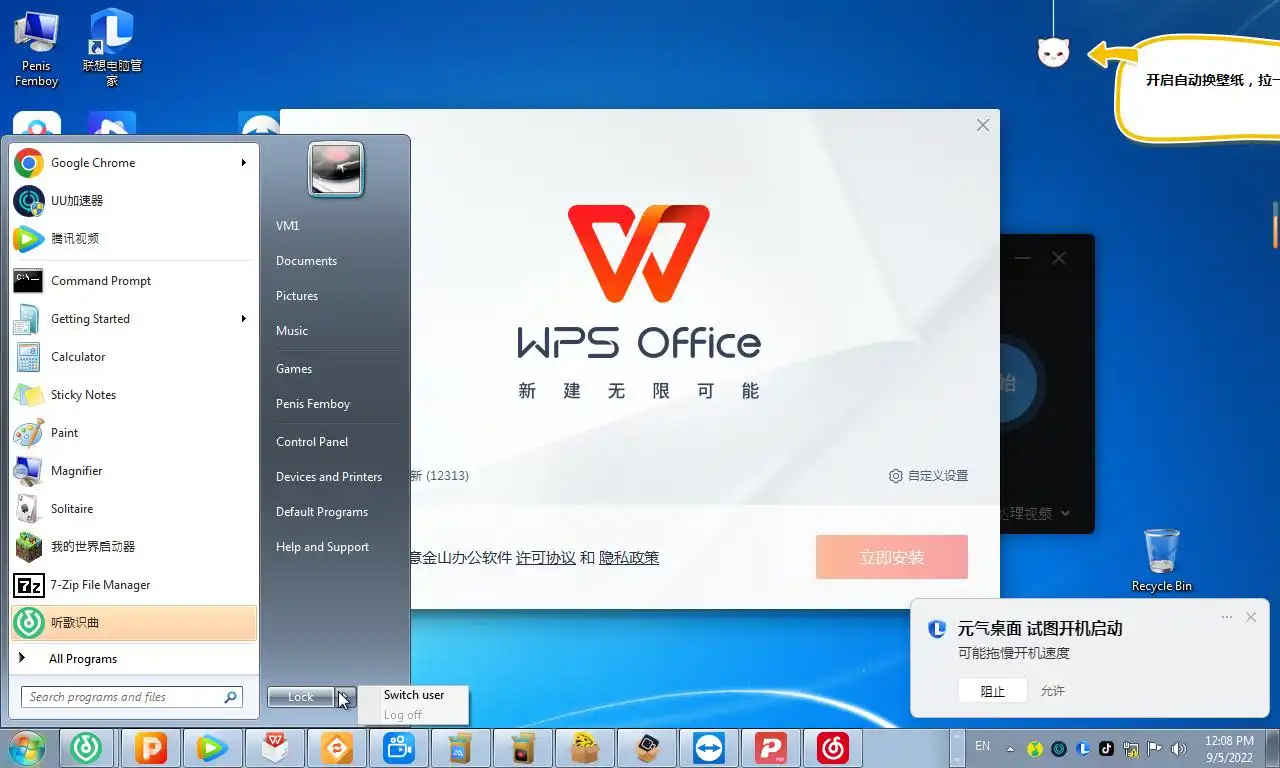Launch Command Prompt from Start menu
This screenshot has height=768, width=1280.
[x=134, y=281]
